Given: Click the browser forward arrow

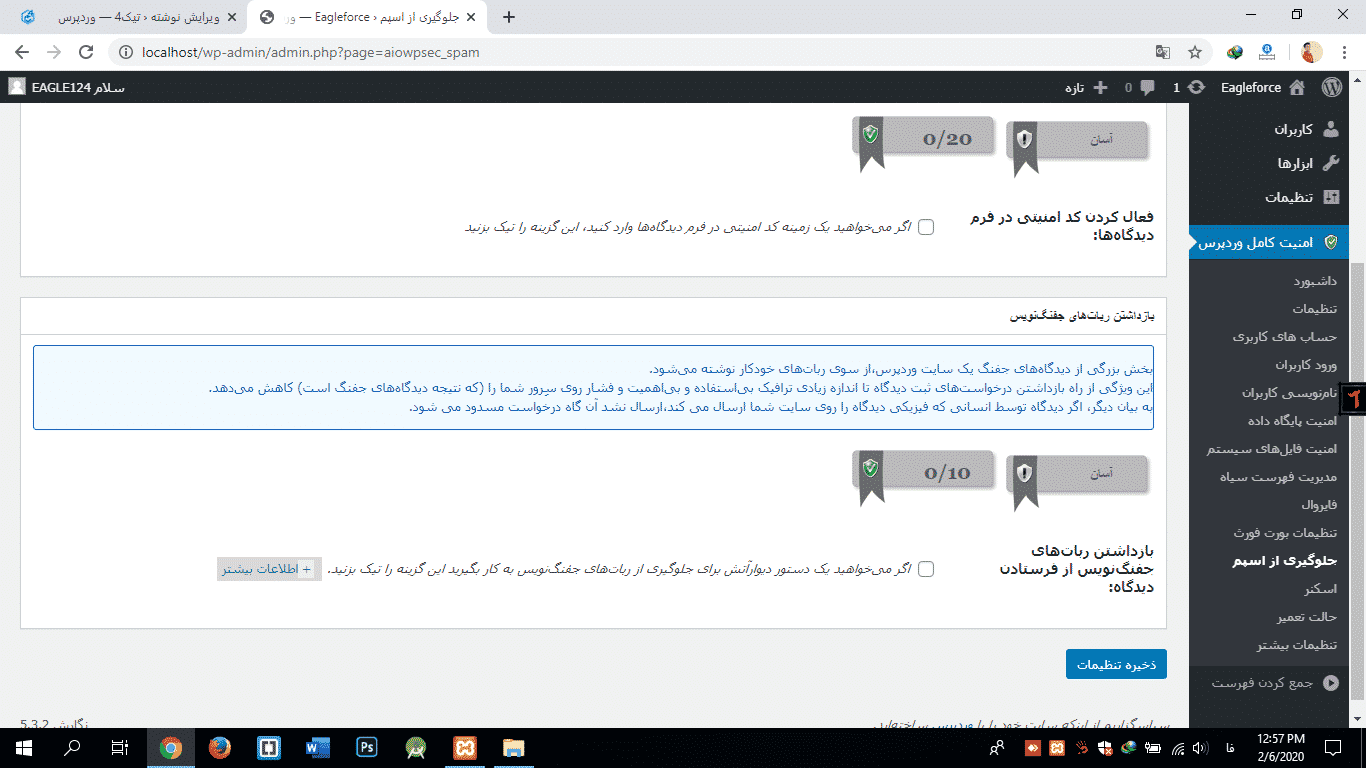Looking at the screenshot, I should point(54,52).
